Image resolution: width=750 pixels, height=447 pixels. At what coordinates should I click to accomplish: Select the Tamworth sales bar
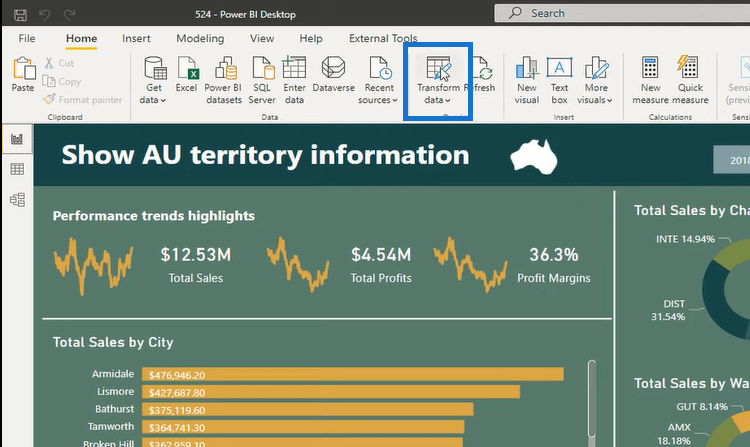pyautogui.click(x=303, y=427)
